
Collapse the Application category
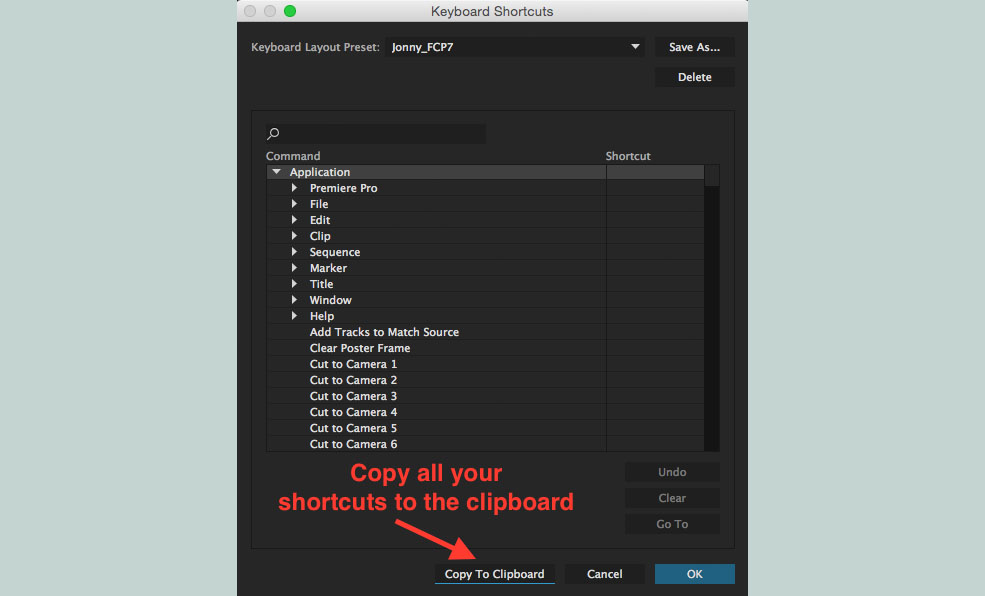(x=277, y=171)
